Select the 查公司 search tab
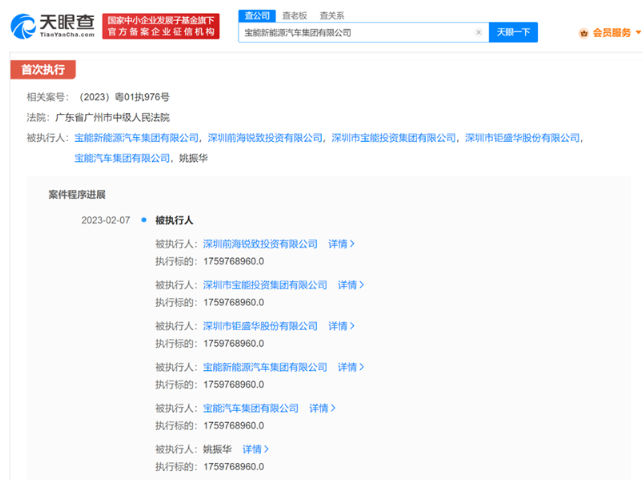 click(257, 16)
